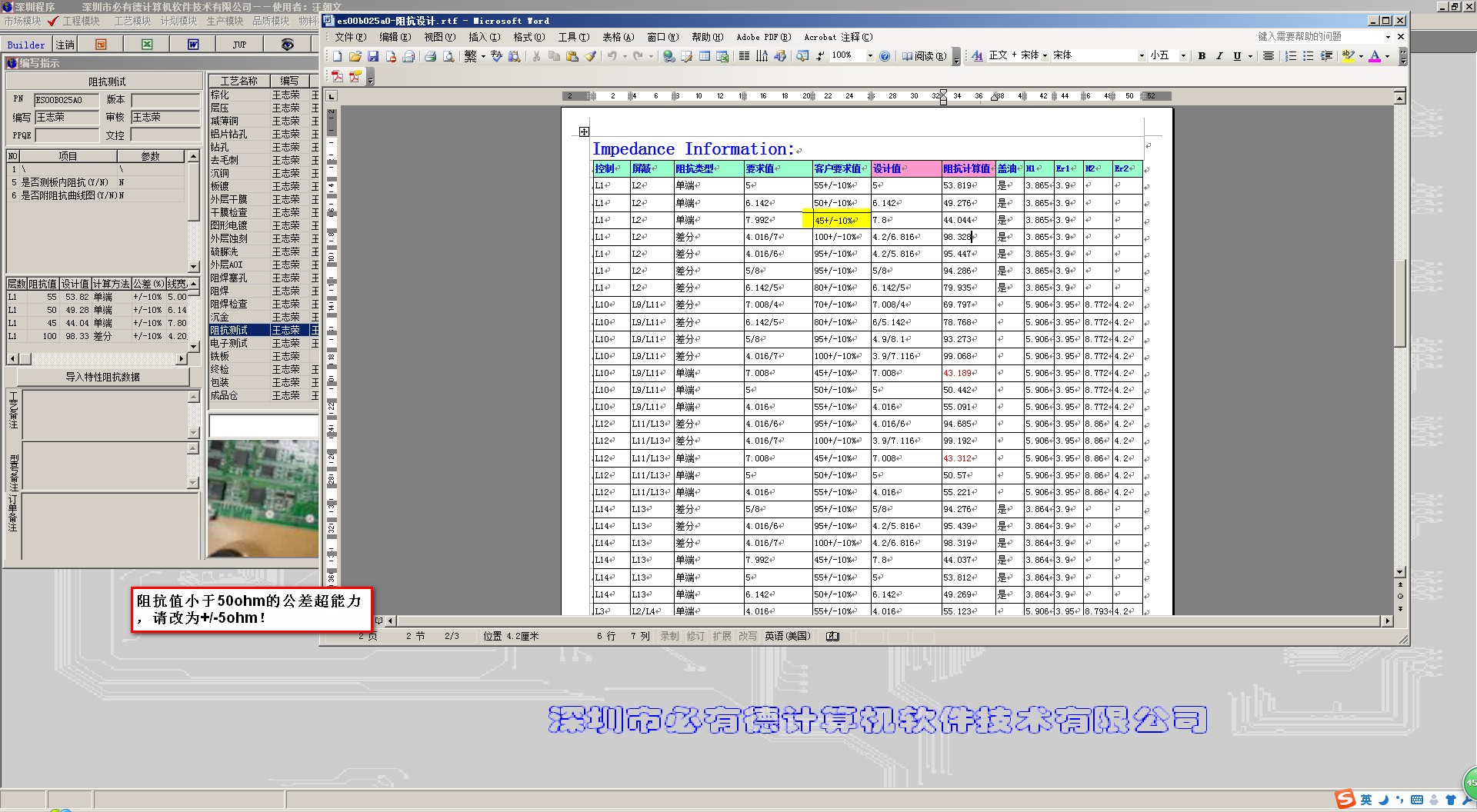This screenshot has width=1477, height=812.
Task: Toggle Underline formatting
Action: [x=1237, y=56]
